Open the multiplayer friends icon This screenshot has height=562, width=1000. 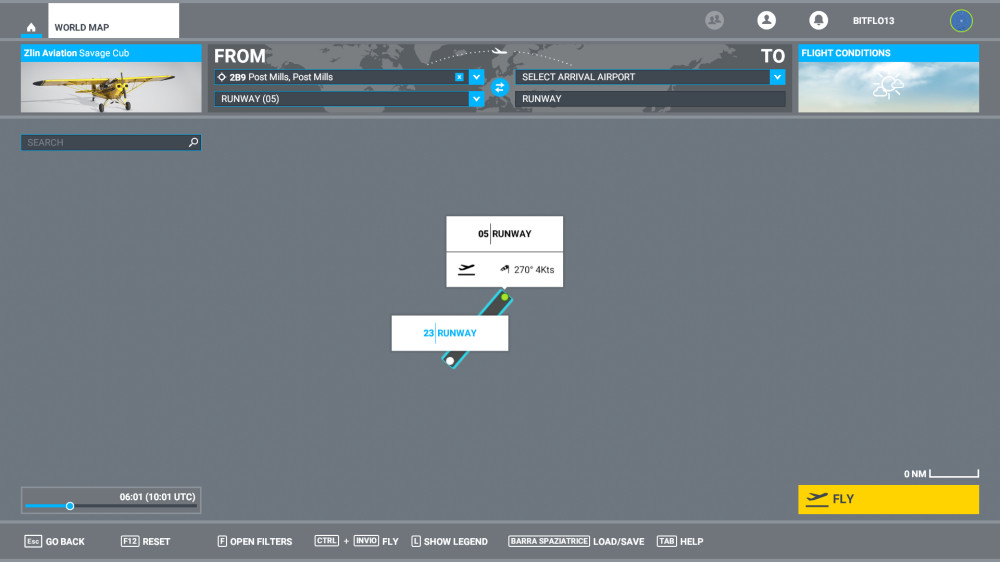click(x=714, y=20)
